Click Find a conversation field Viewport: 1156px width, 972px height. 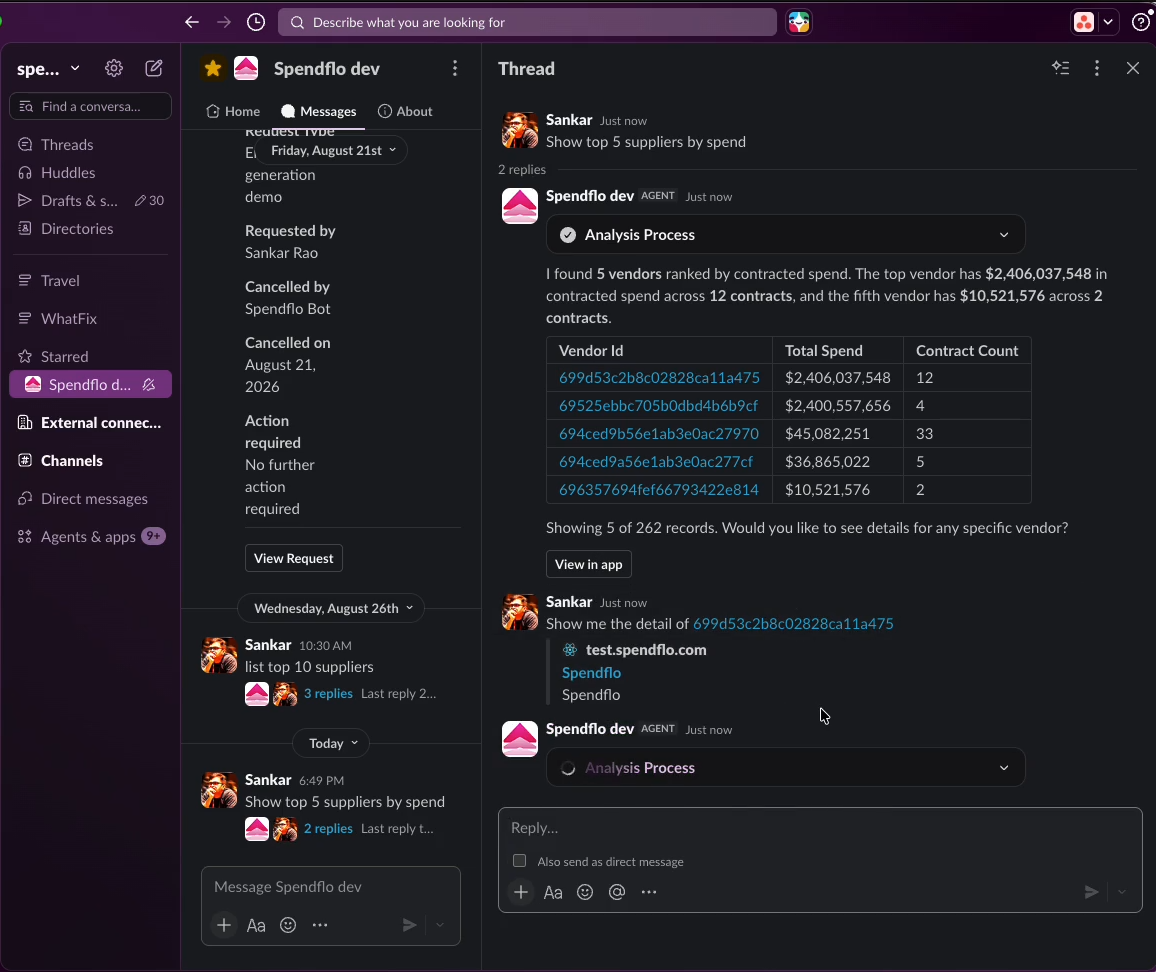point(90,106)
